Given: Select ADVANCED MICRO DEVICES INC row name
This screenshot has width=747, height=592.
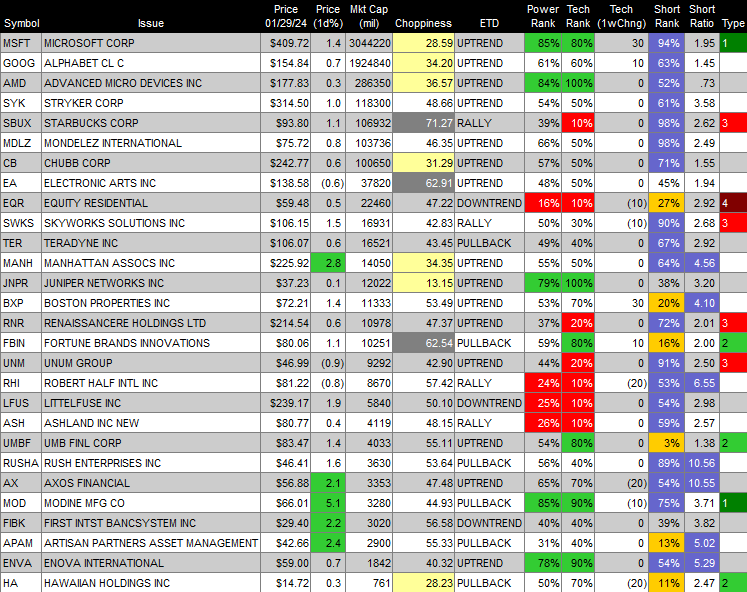Looking at the screenshot, I should 123,83.
